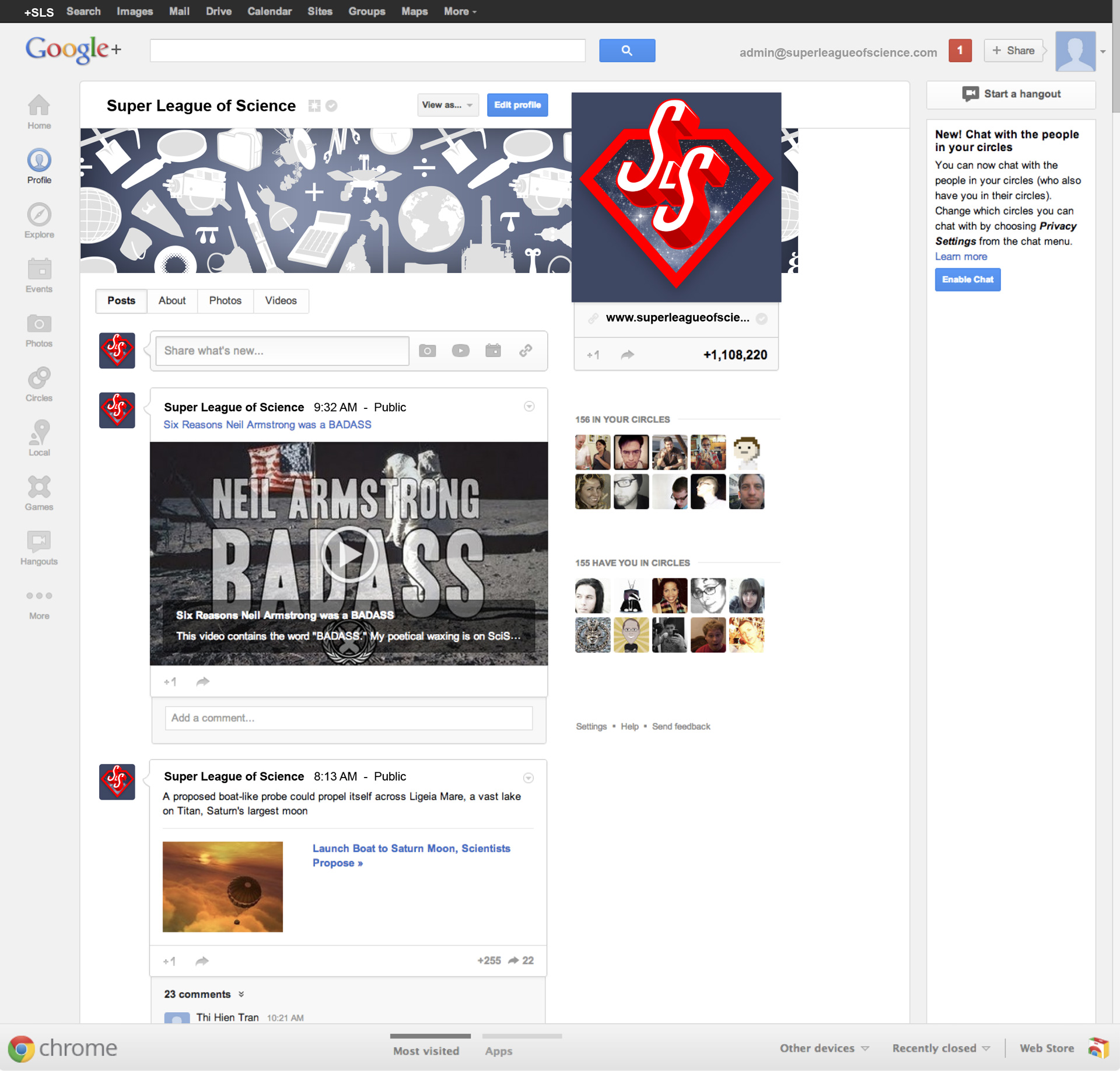
Task: Expand the 23 comments section
Action: [x=204, y=994]
